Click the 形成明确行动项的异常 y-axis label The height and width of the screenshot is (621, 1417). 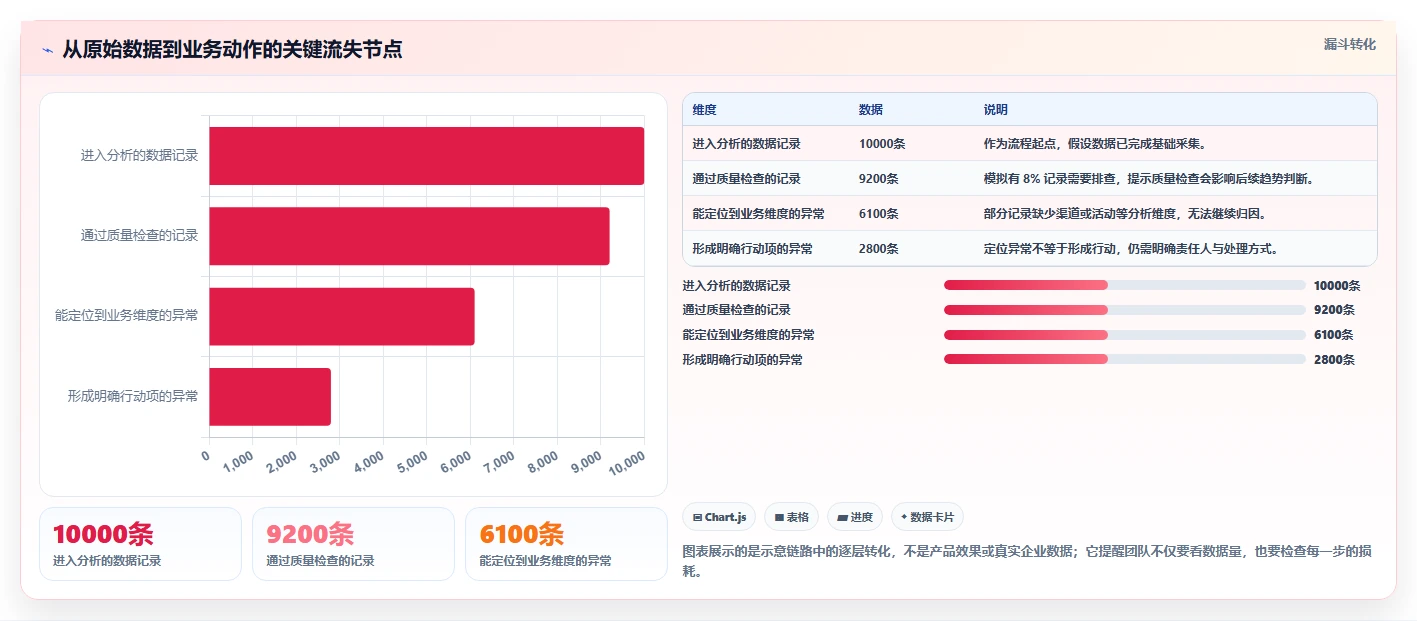132,396
